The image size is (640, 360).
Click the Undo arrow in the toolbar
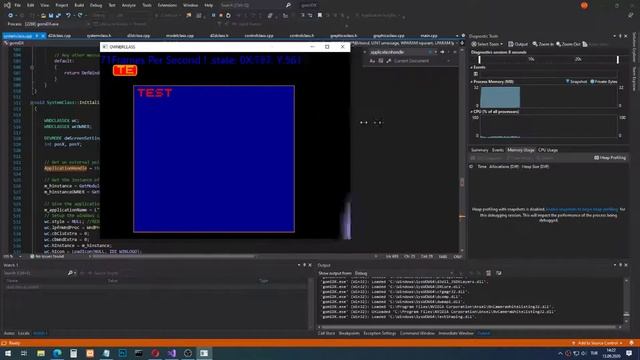tap(68, 16)
